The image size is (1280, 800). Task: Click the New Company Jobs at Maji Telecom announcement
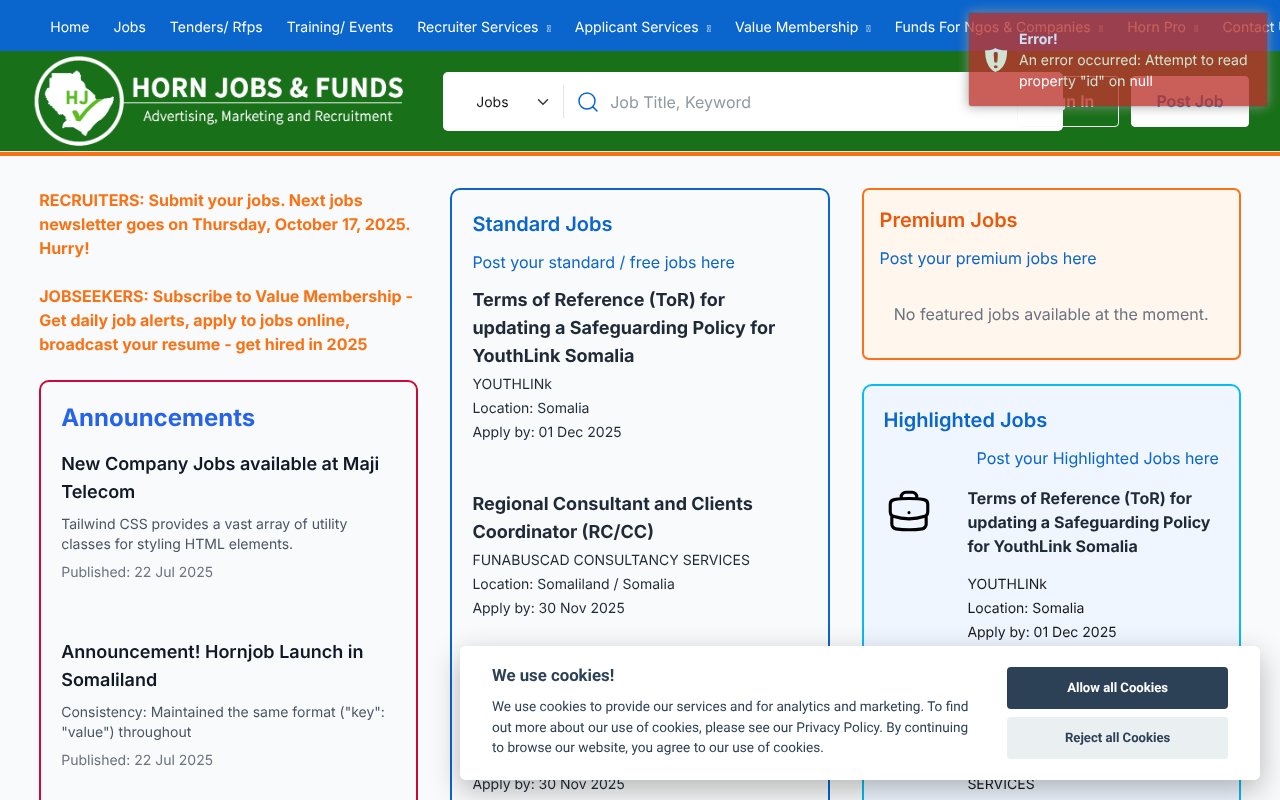point(220,477)
